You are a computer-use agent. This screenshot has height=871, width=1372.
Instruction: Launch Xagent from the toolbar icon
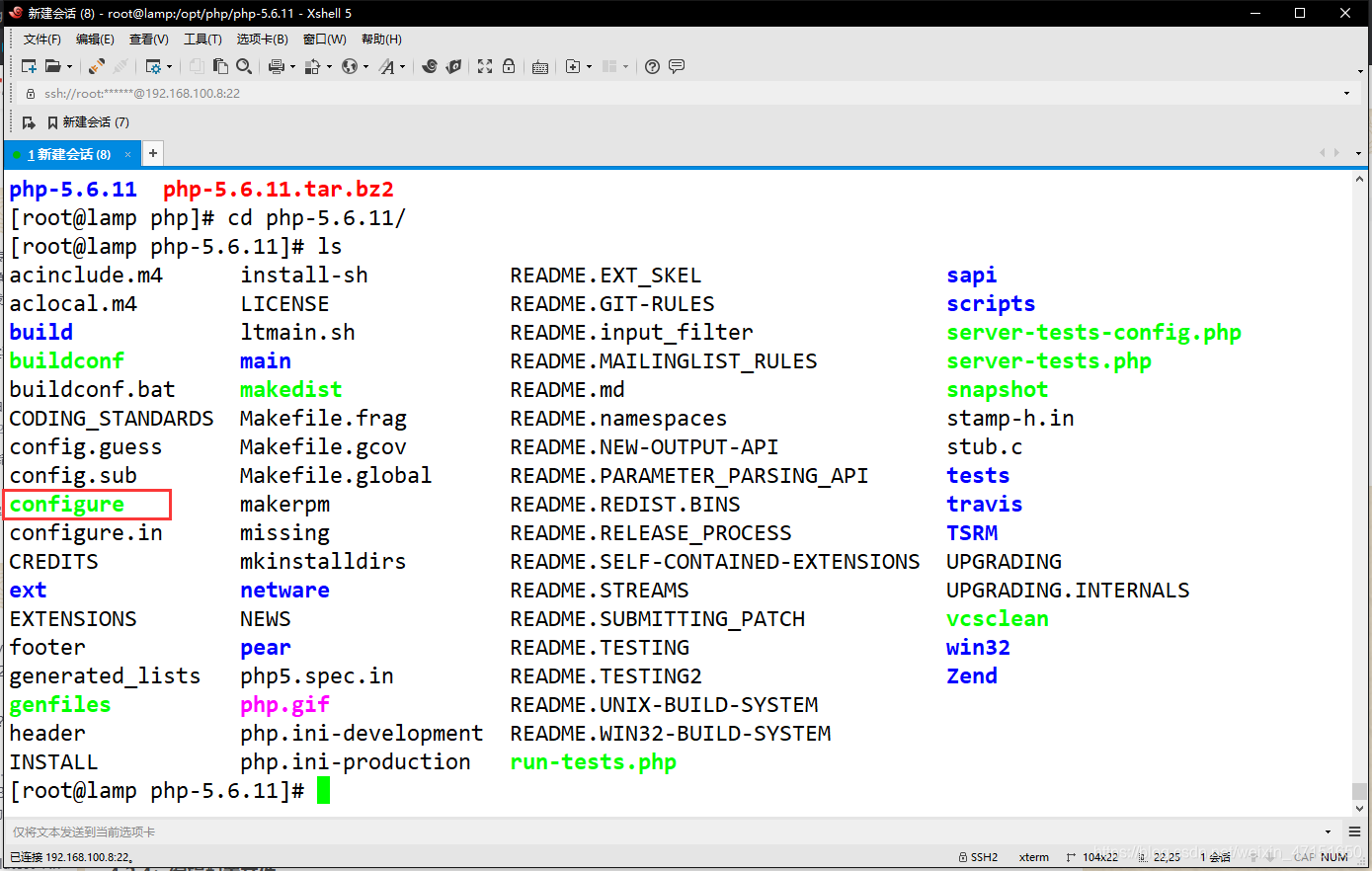pos(453,66)
